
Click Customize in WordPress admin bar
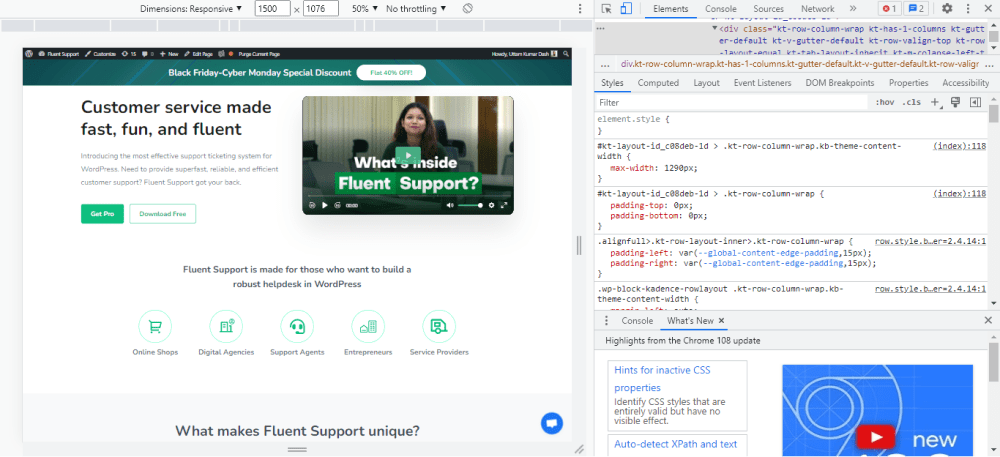coord(100,54)
